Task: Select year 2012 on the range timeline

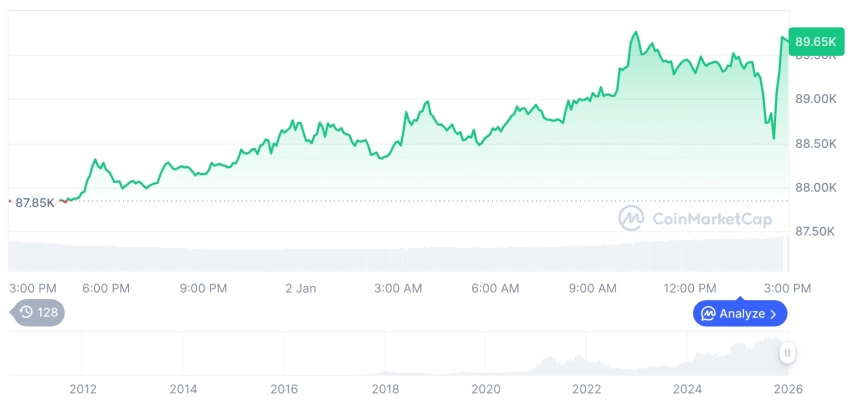Action: point(83,388)
